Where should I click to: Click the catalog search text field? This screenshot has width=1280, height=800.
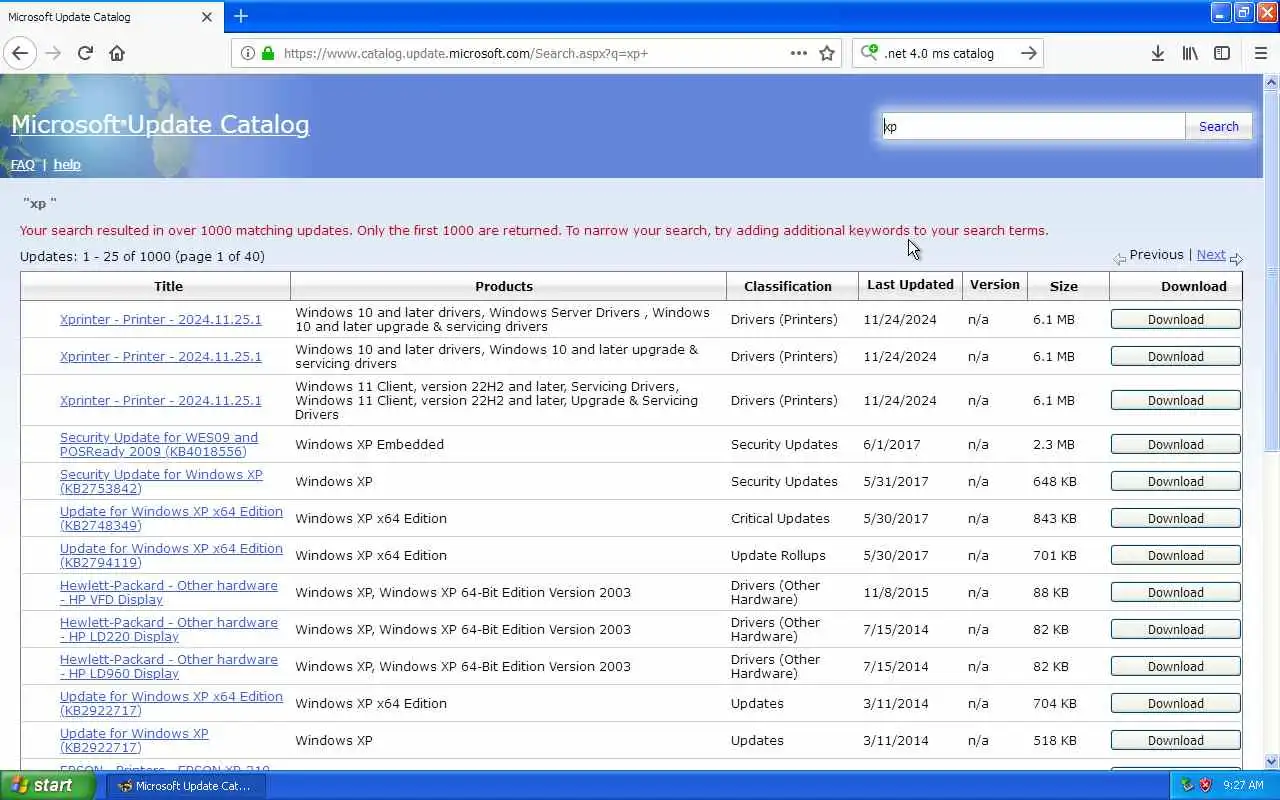click(x=1033, y=126)
